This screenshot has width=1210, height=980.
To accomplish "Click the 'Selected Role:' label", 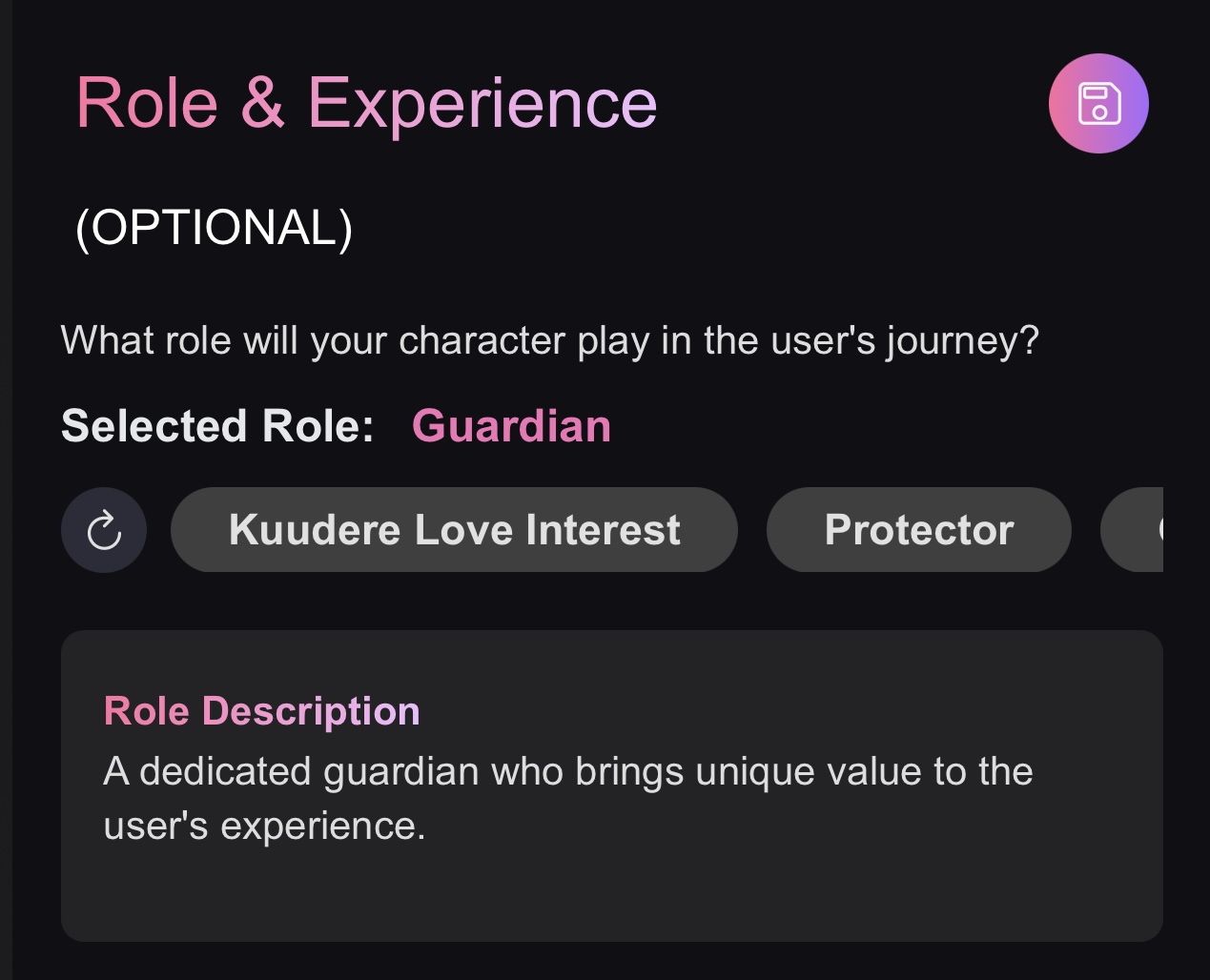I will (x=217, y=426).
